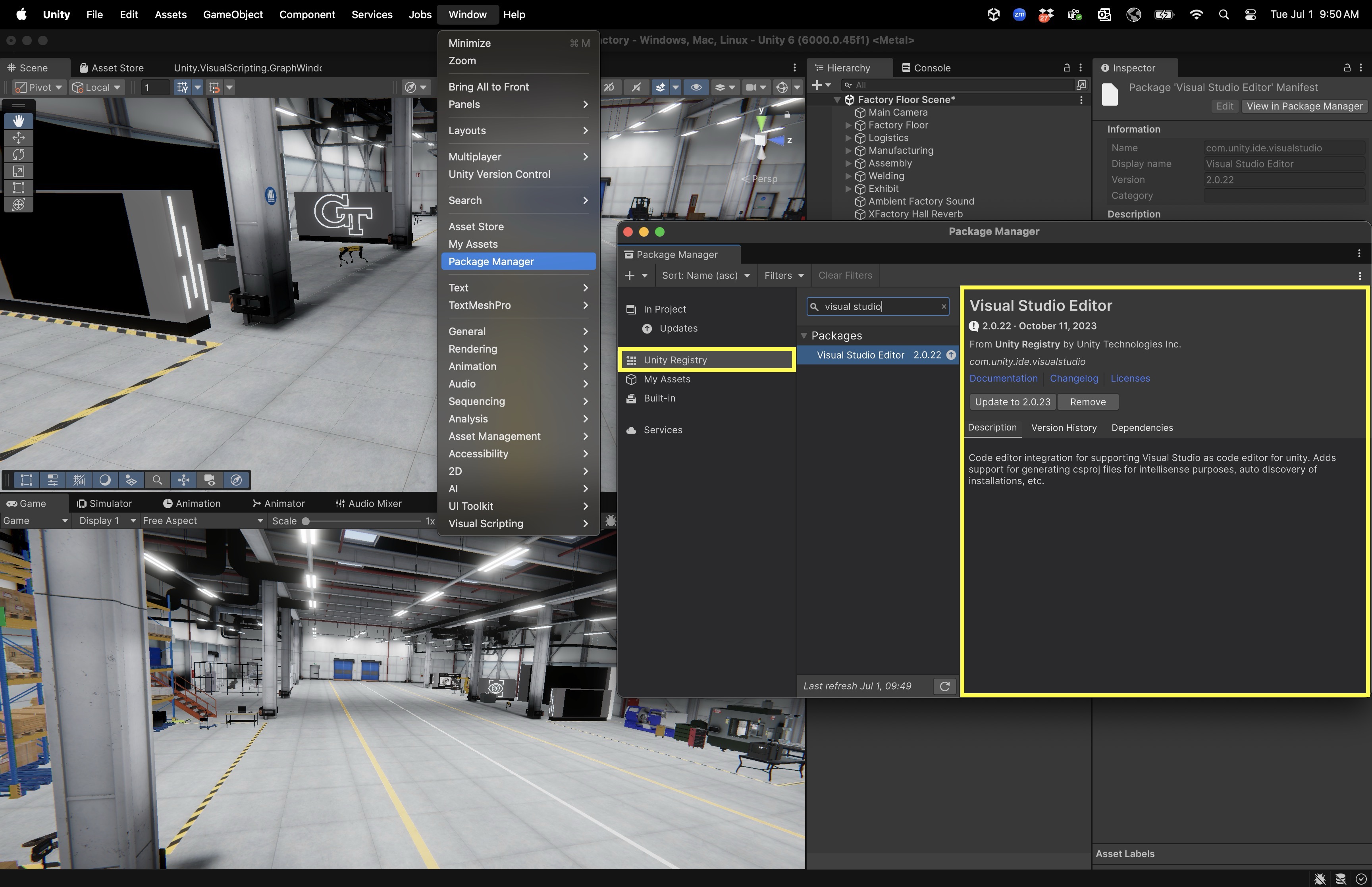This screenshot has height=887, width=1372.
Task: Switch to the Version History tab
Action: click(1064, 428)
